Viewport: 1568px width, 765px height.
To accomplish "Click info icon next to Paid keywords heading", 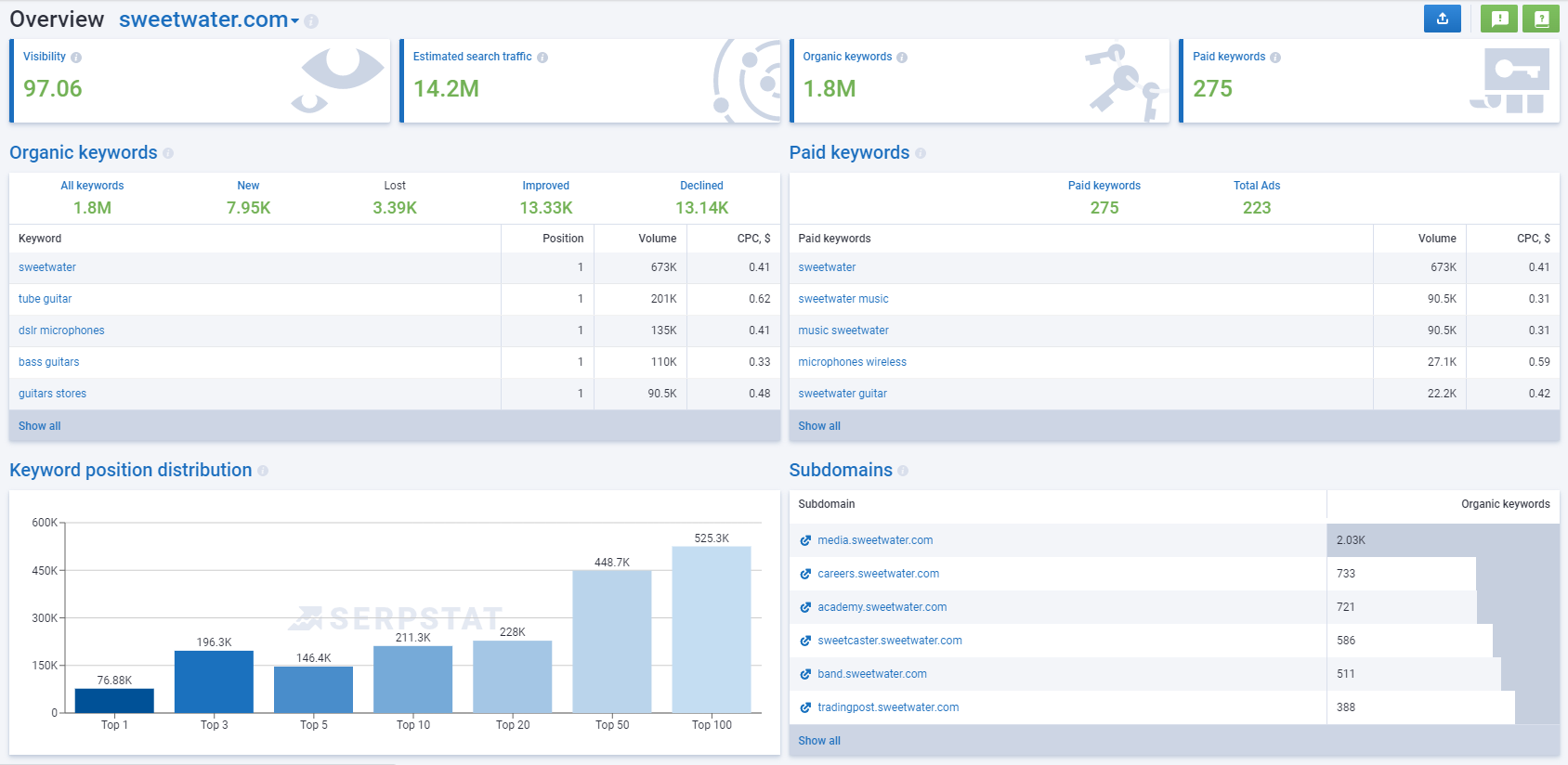I will coord(921,153).
